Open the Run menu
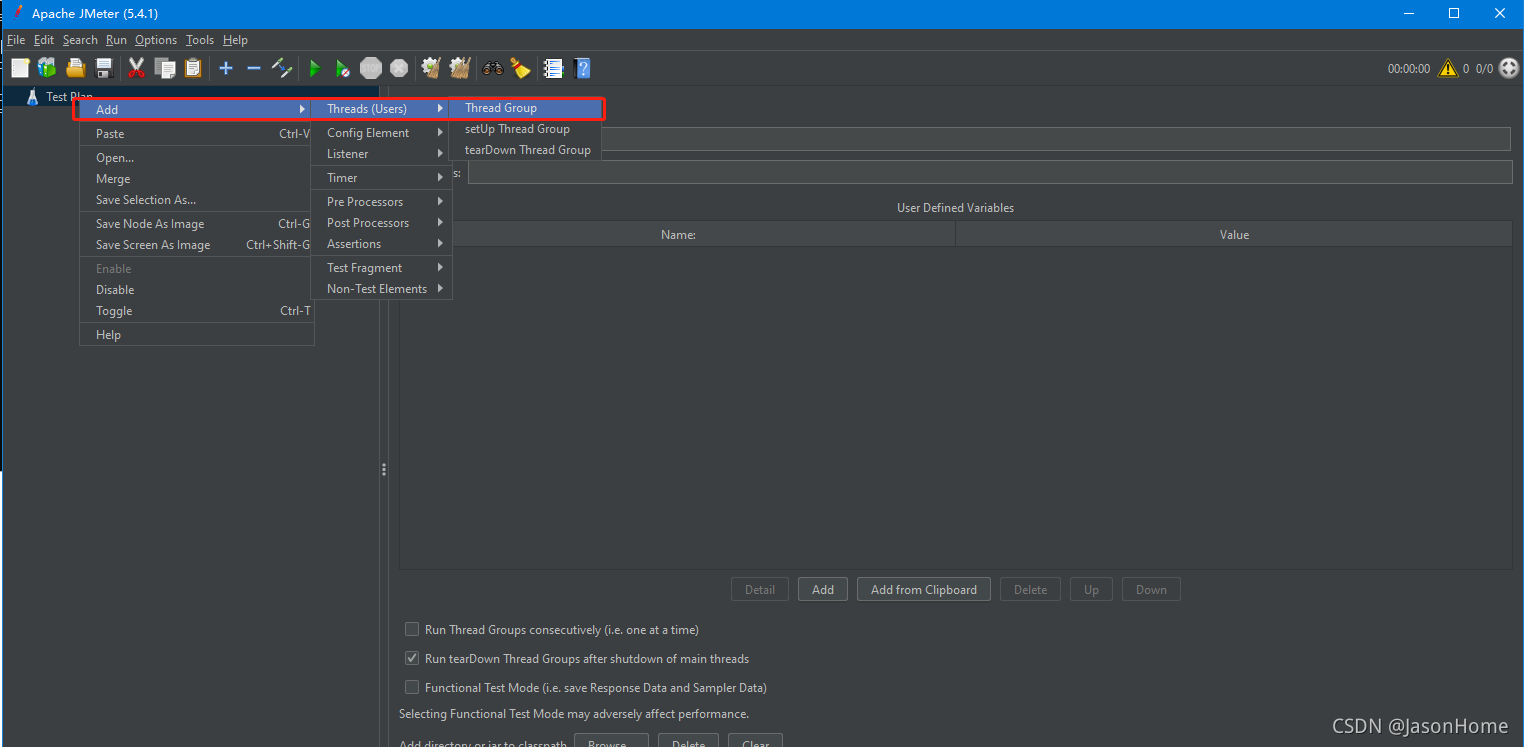The width and height of the screenshot is (1524, 747). (x=116, y=40)
